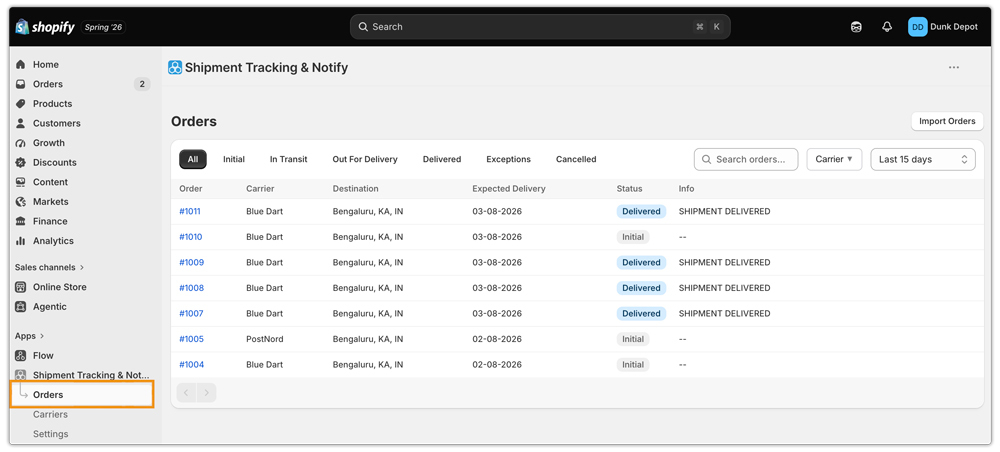Click the Flow app icon
This screenshot has width=1000, height=452.
pos(21,356)
